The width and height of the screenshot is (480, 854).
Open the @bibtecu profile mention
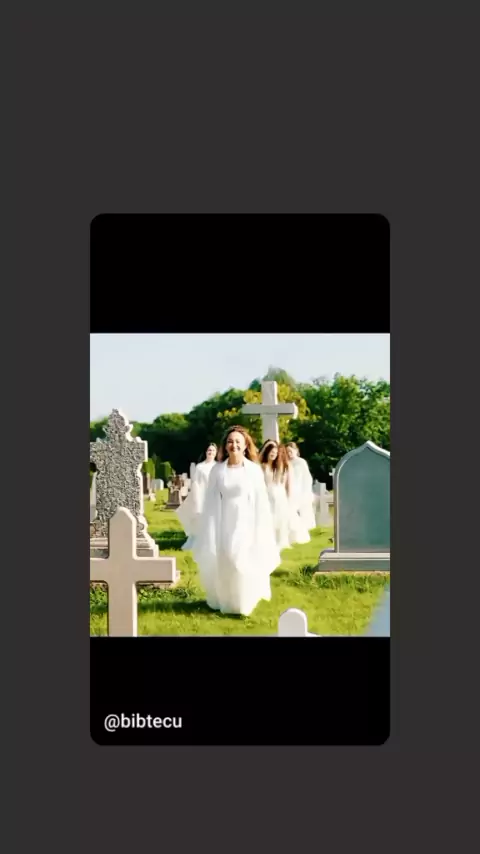(x=143, y=722)
